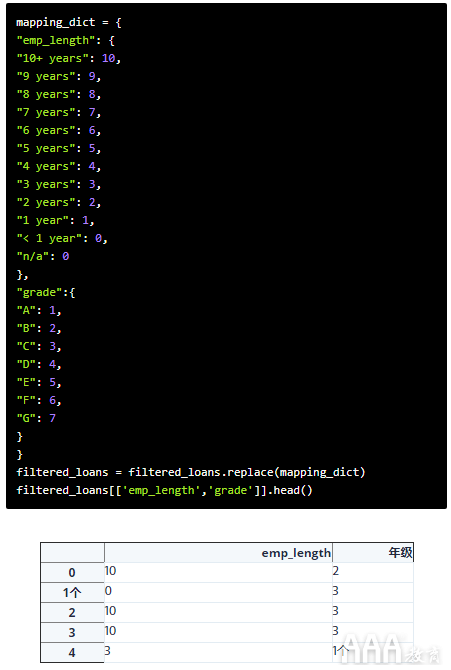Click the "4 years": 4 line
Image resolution: width=451 pixels, height=670 pixels.
pyautogui.click(x=59, y=166)
